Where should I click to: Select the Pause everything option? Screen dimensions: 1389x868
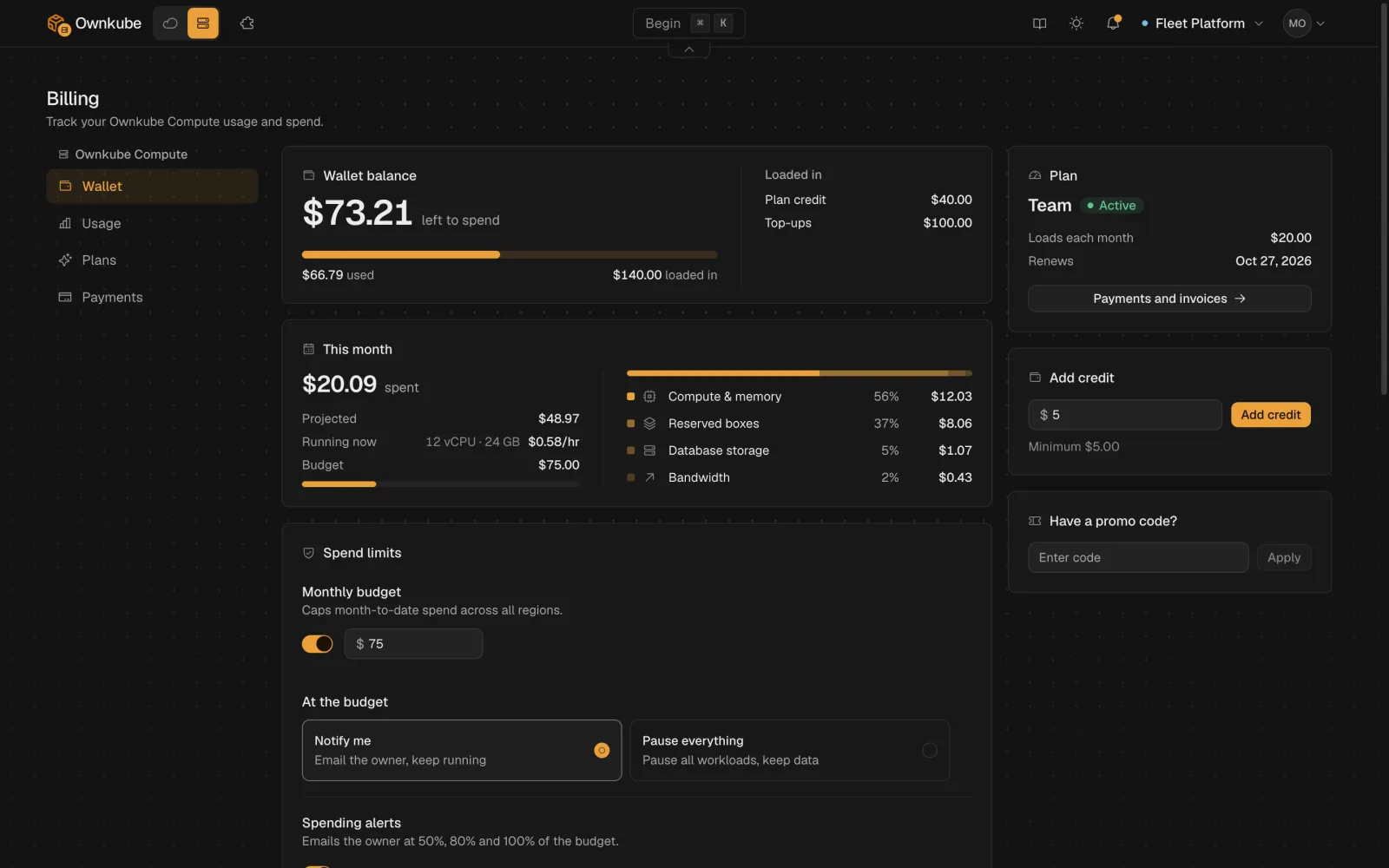790,750
